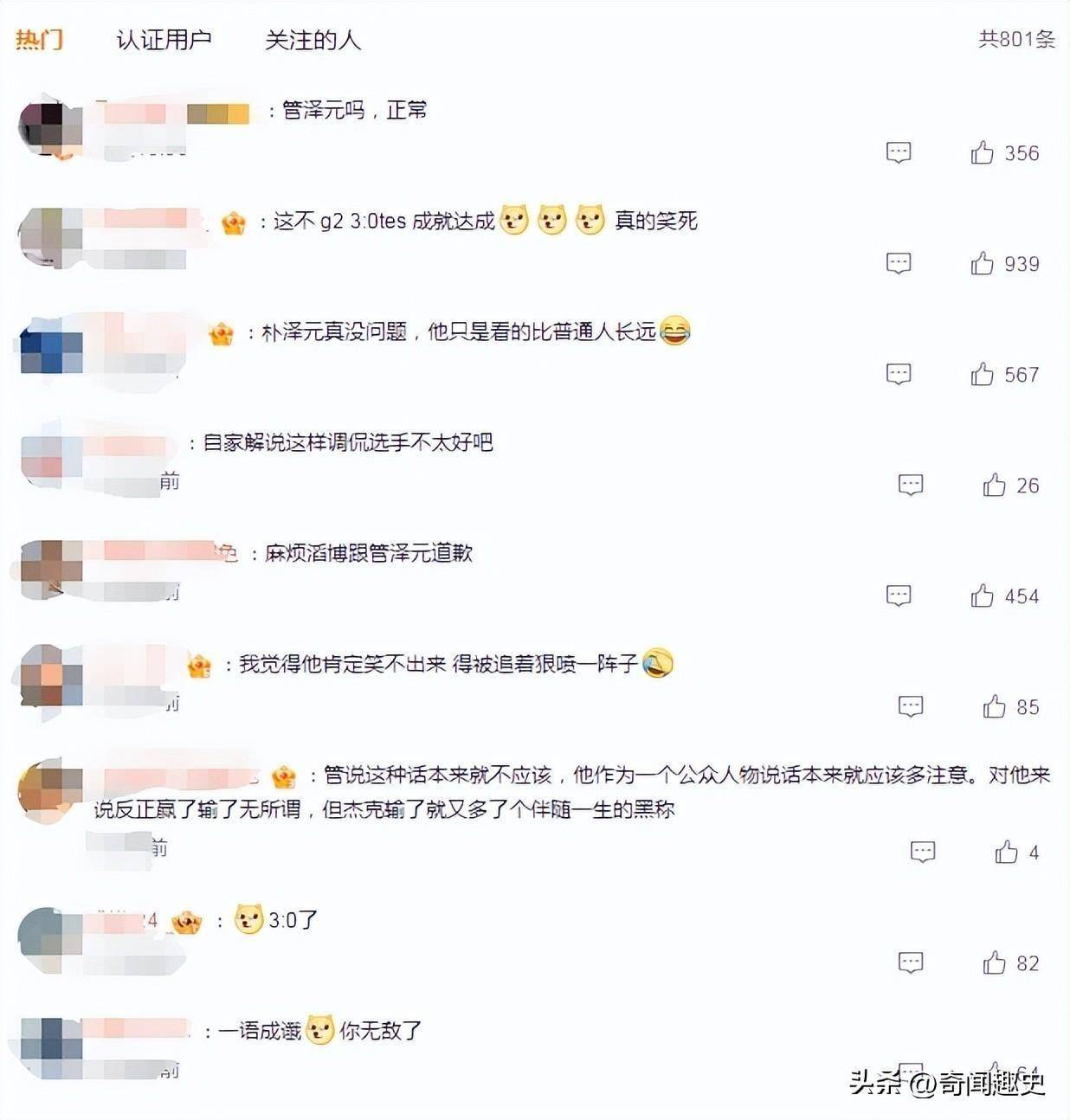Viewport: 1070px width, 1120px height.
Task: Reply to the 我觉得他肯定笑不出来 comment
Action: [x=911, y=707]
